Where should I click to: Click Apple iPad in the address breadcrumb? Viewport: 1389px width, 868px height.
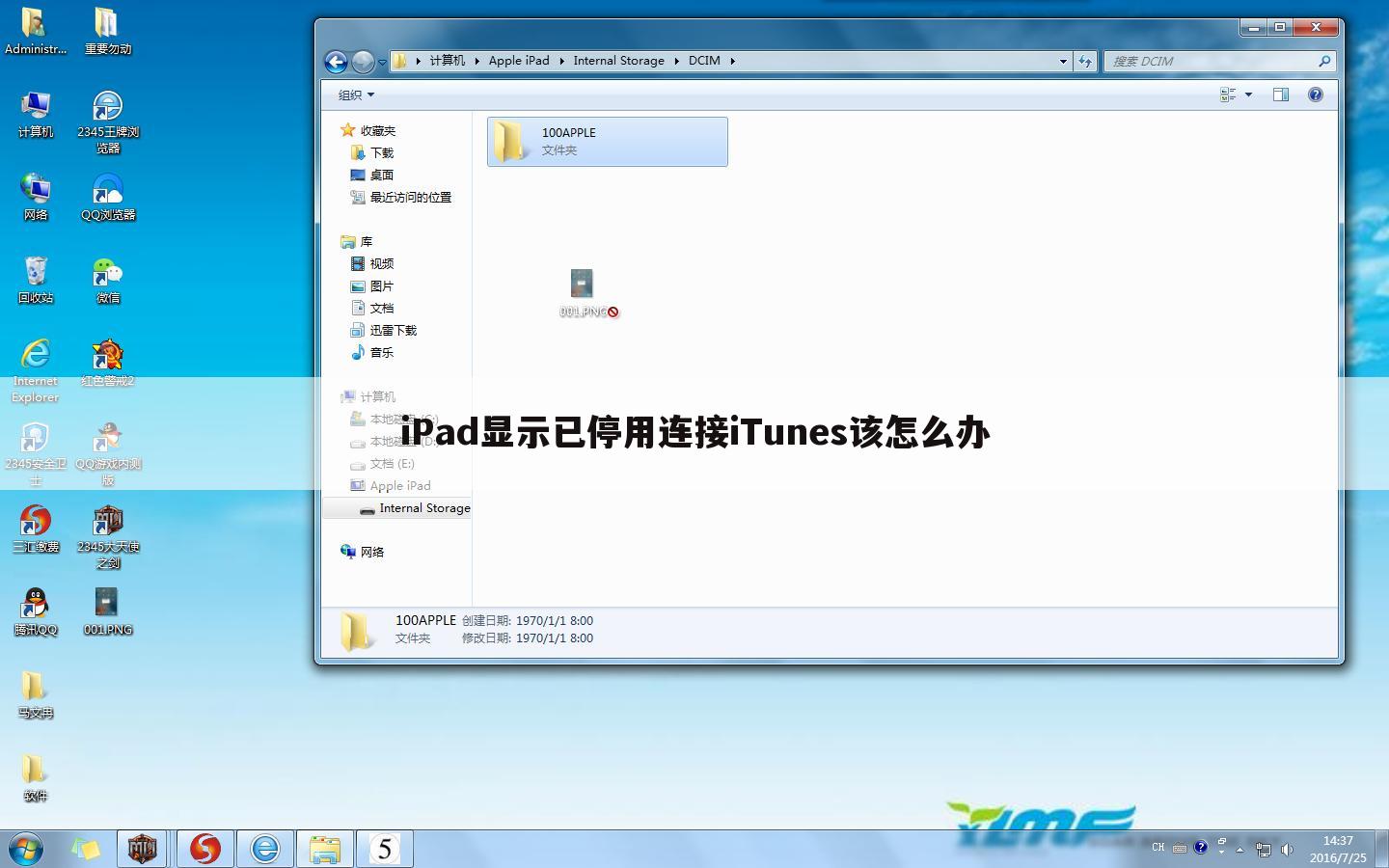pos(519,61)
